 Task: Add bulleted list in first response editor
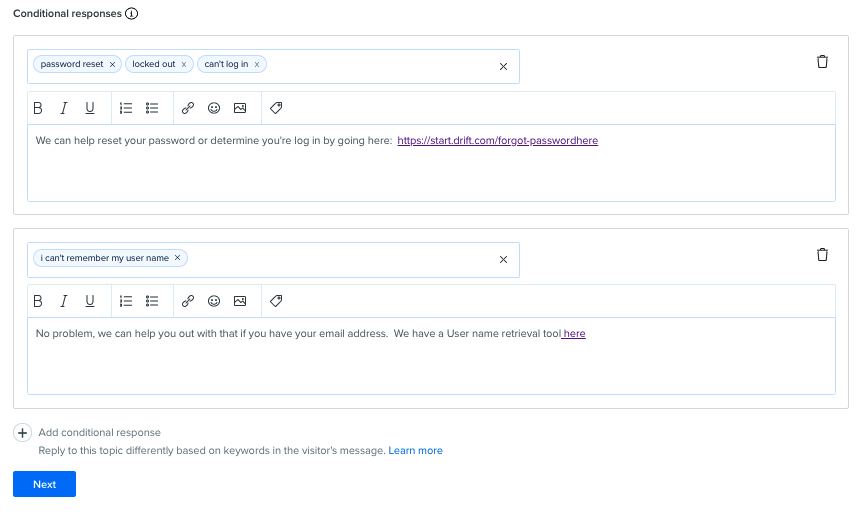(152, 108)
